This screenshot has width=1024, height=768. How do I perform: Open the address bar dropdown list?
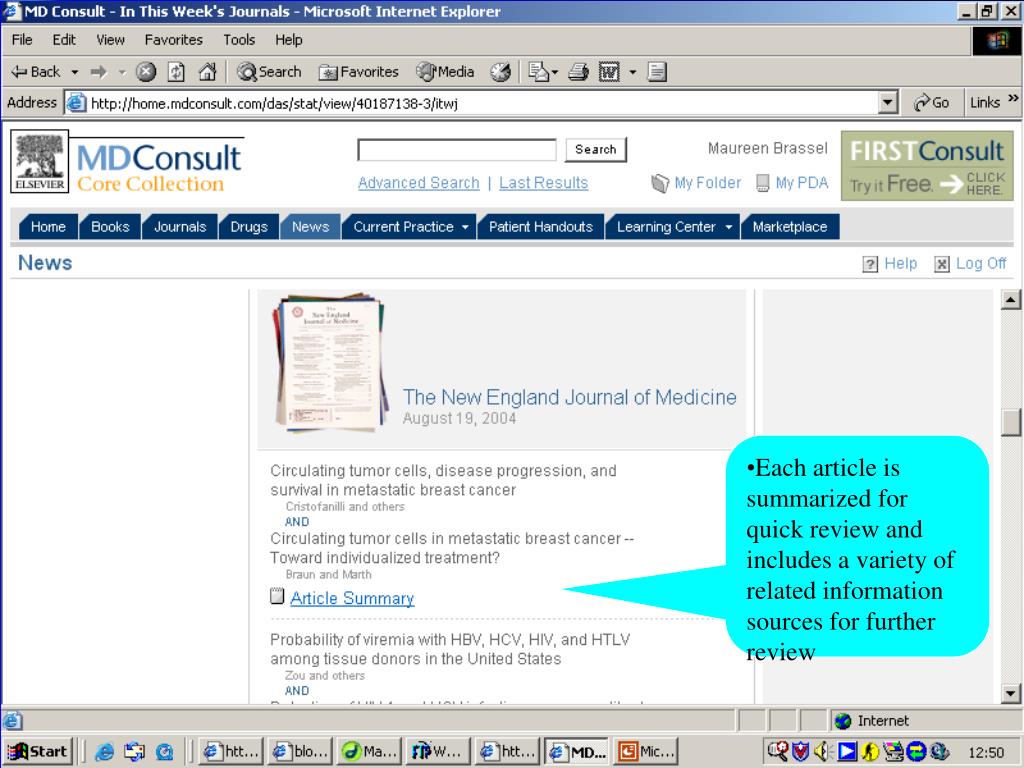click(888, 103)
